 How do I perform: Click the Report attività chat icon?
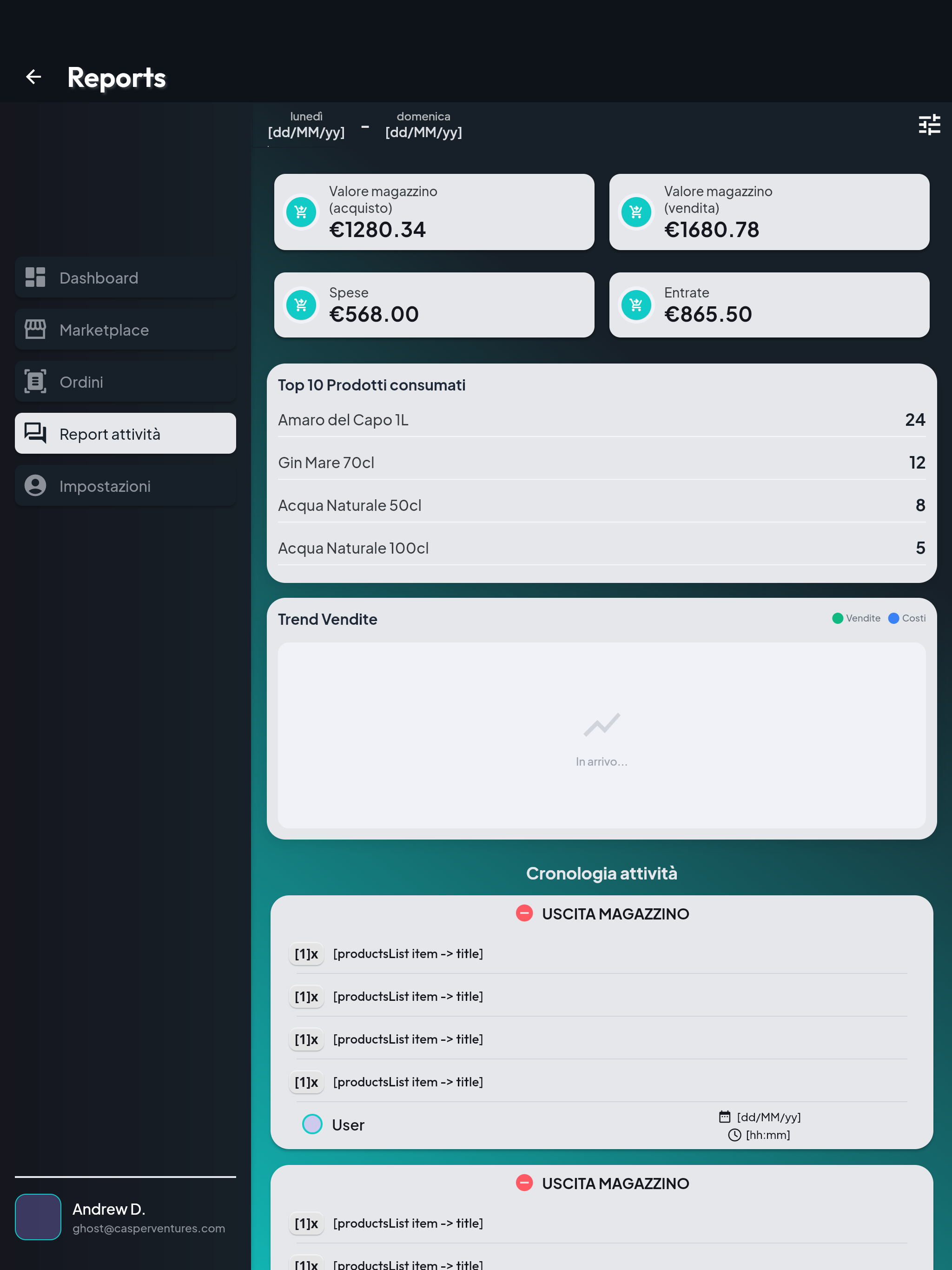35,433
